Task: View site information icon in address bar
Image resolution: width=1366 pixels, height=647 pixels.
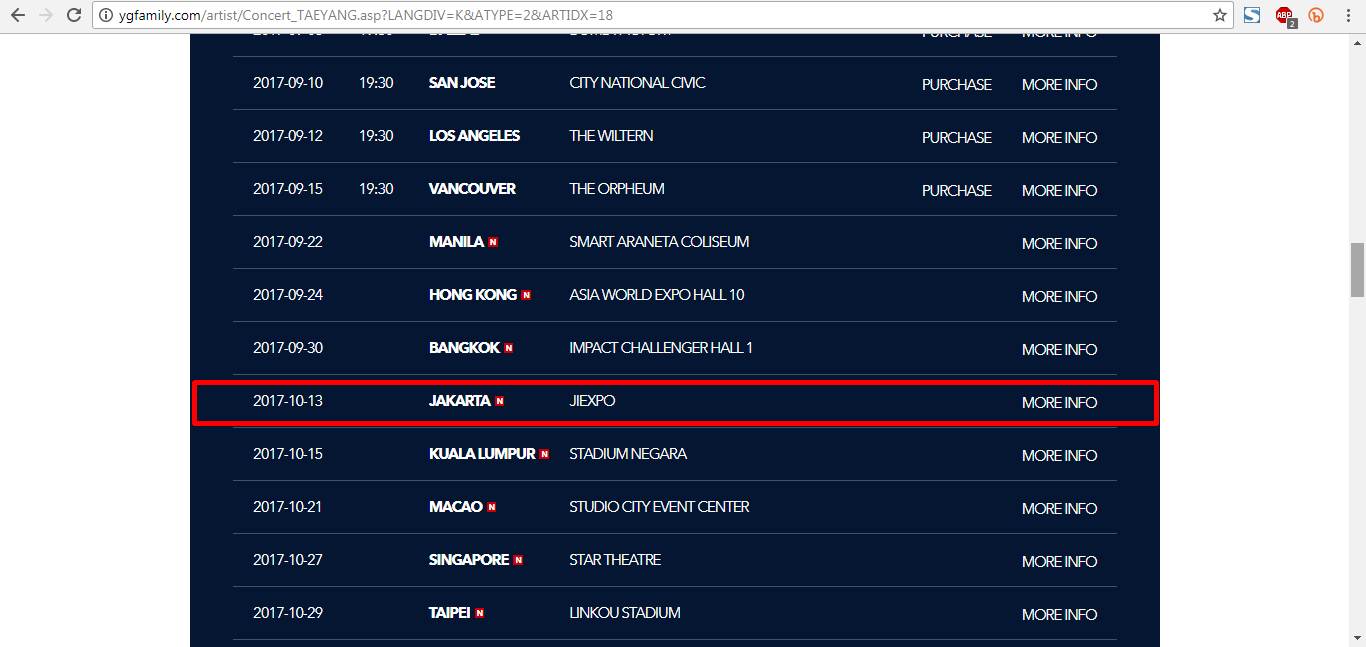Action: tap(106, 15)
